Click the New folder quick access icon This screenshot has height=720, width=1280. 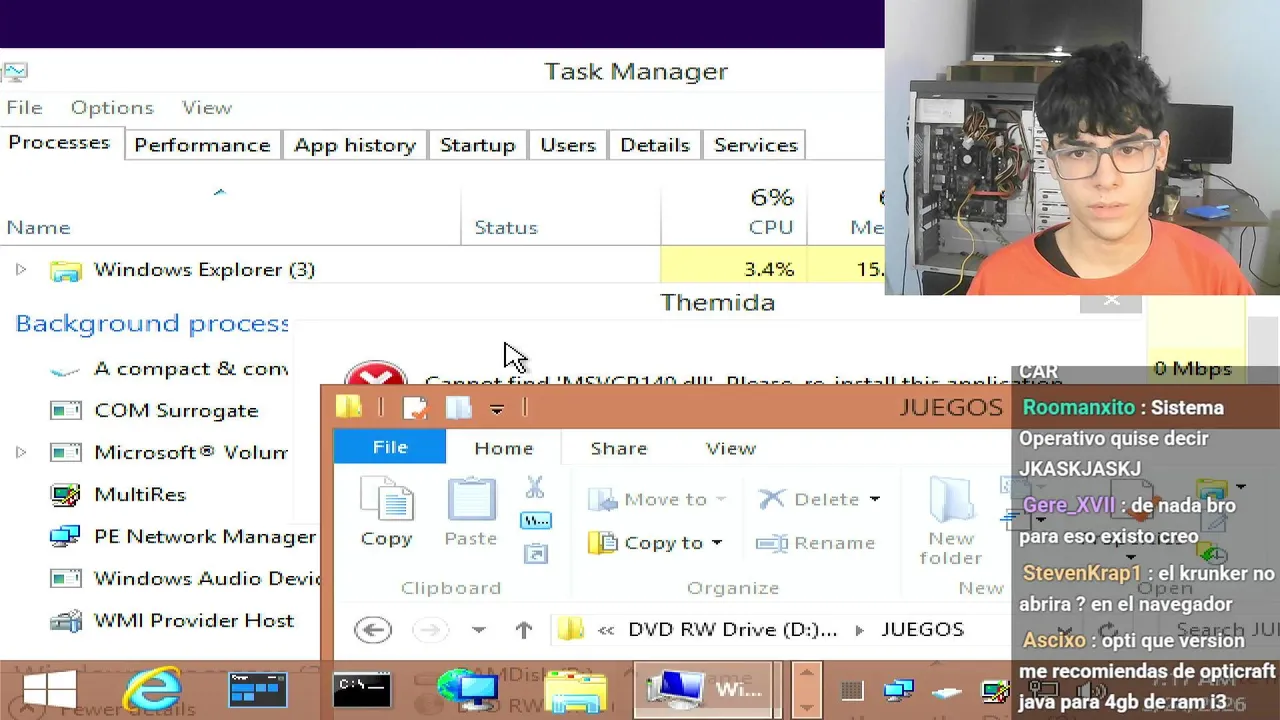458,407
